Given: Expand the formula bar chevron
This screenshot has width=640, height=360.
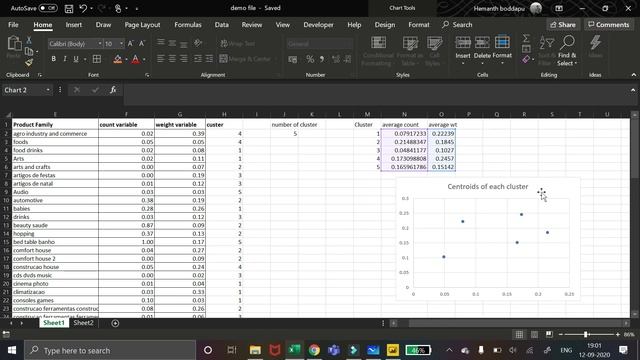Looking at the screenshot, I should (633, 90).
